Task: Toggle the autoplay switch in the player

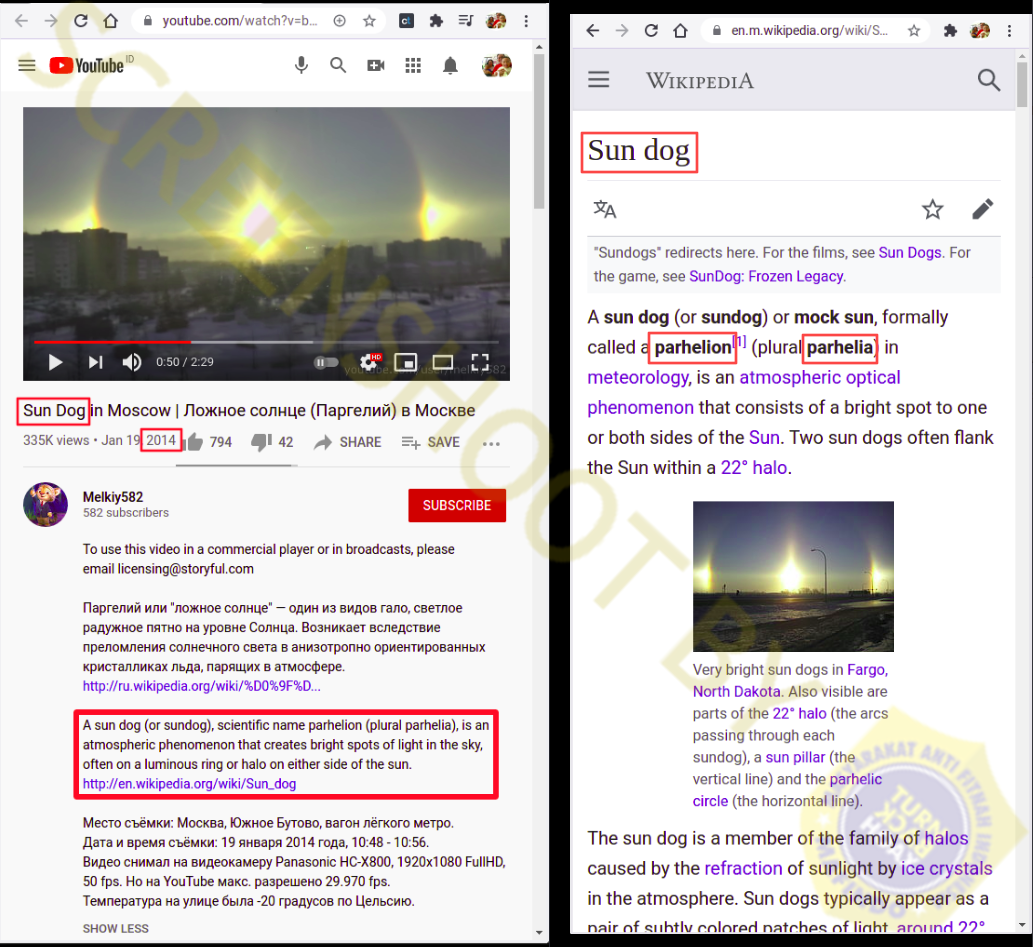Action: [326, 362]
